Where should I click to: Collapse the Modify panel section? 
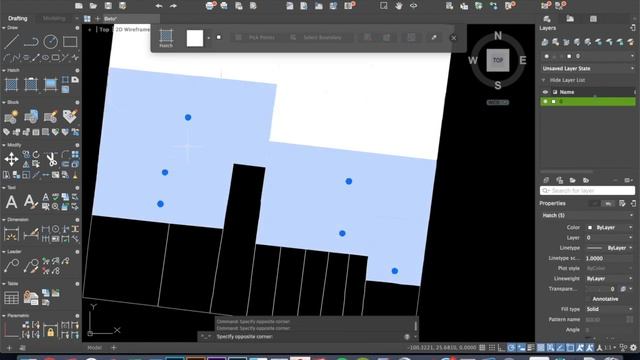pyautogui.click(x=4, y=145)
